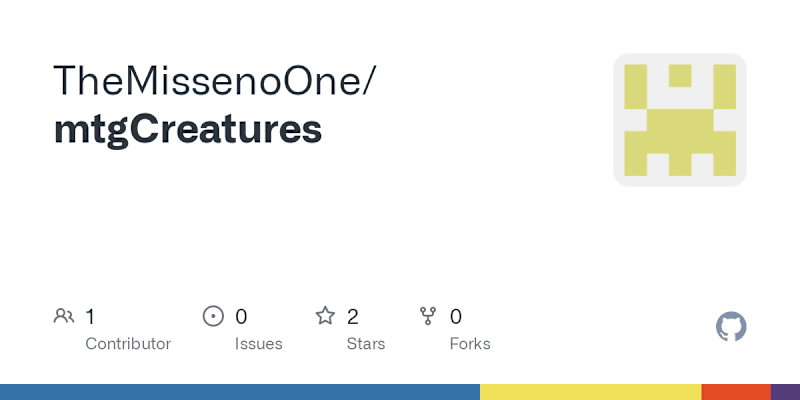The height and width of the screenshot is (400, 800).
Task: Open the yellow identicon avatar image
Action: [x=680, y=120]
